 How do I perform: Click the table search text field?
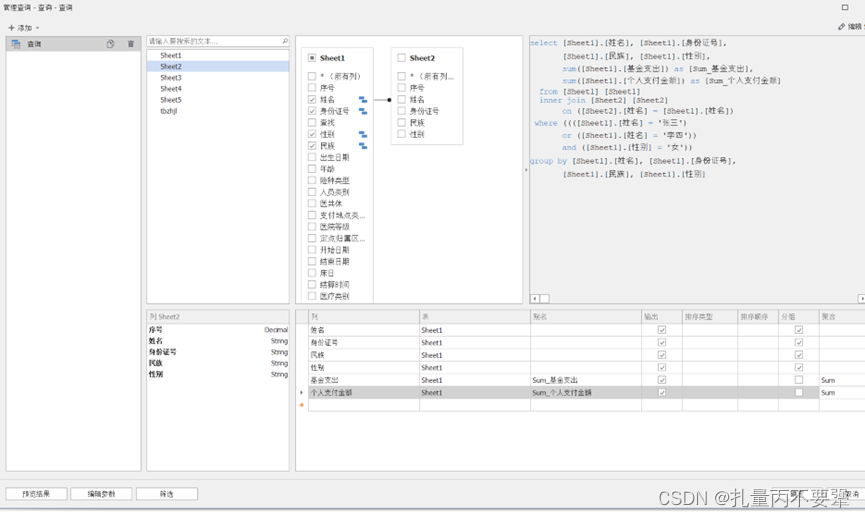[x=210, y=42]
